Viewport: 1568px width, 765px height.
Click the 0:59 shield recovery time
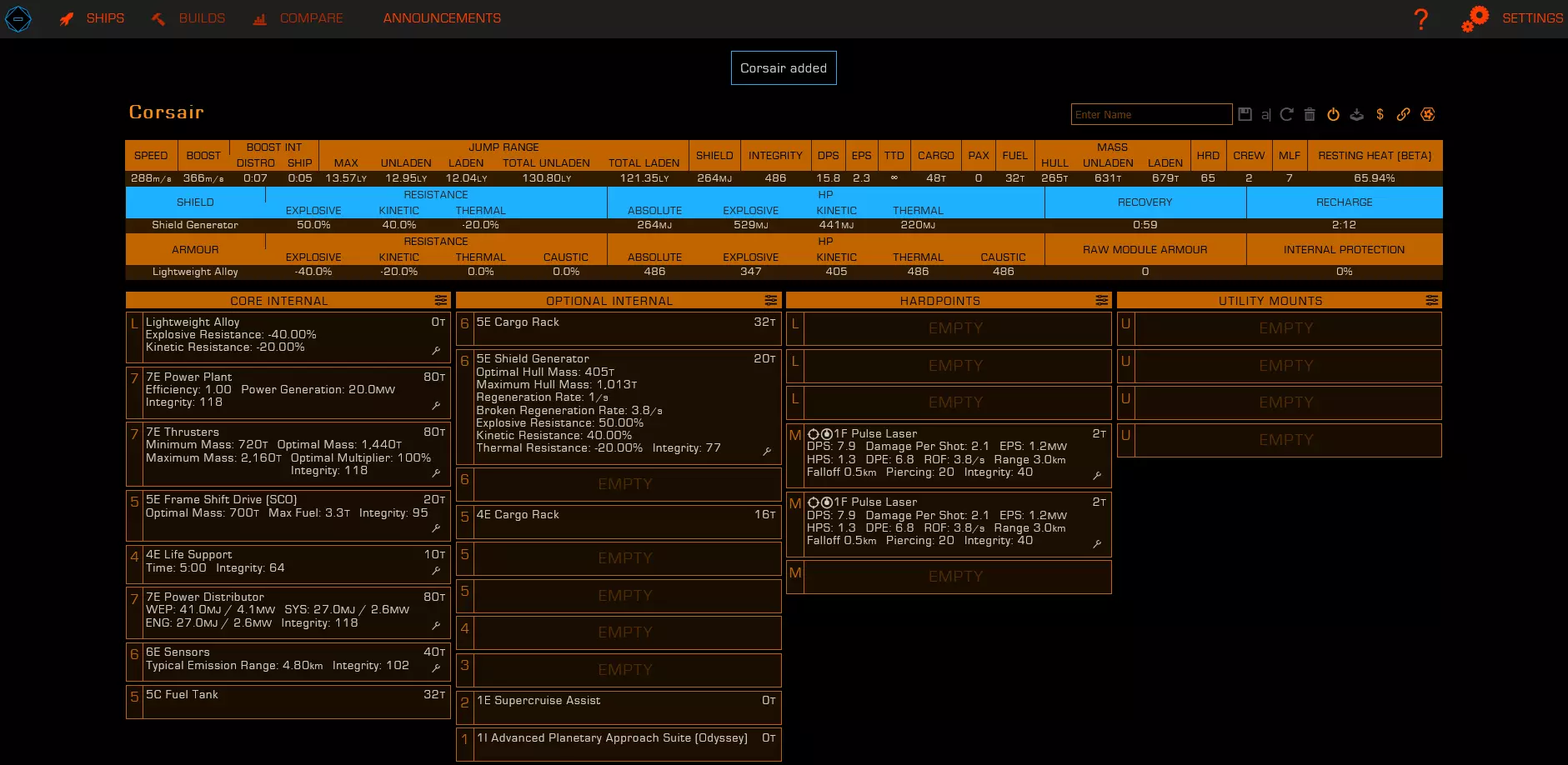(x=1145, y=225)
